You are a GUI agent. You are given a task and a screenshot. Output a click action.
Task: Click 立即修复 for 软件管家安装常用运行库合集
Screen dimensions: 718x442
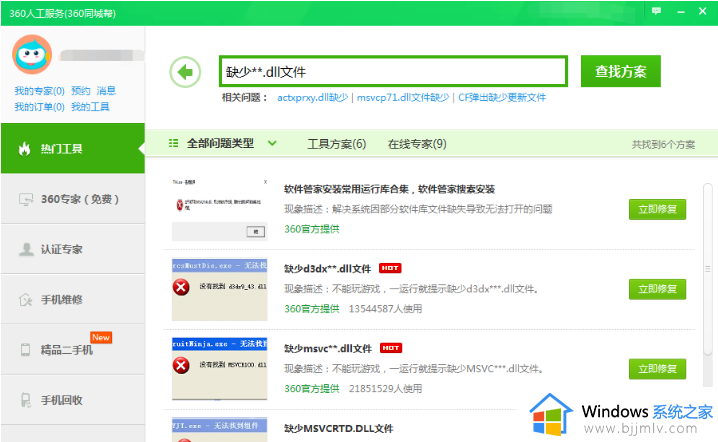[657, 209]
